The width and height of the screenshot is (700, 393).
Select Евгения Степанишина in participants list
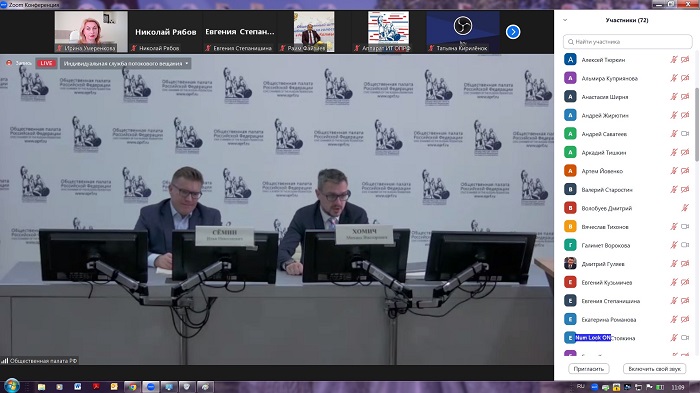[x=627, y=301]
